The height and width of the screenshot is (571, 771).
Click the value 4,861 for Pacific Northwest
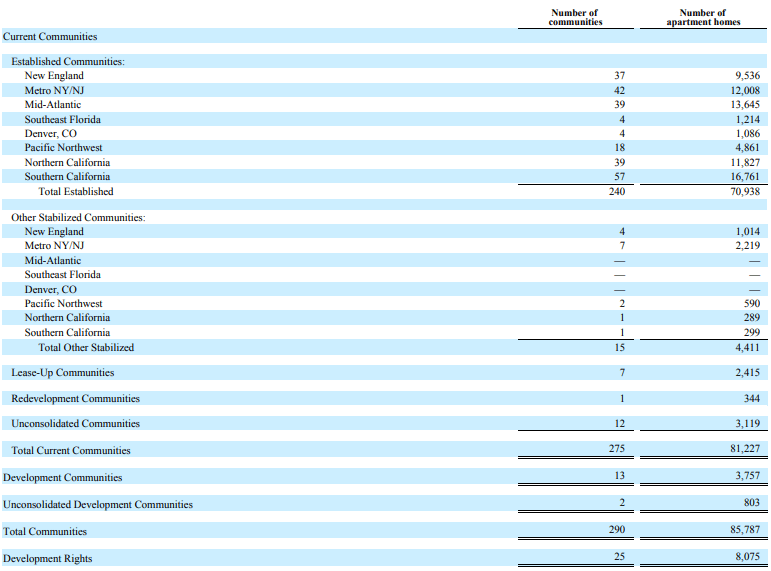pos(747,148)
